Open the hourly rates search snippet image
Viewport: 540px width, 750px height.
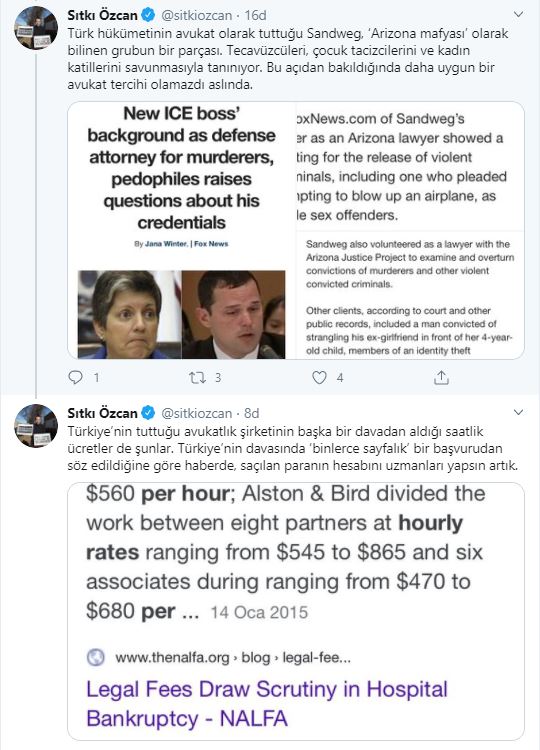click(296, 611)
